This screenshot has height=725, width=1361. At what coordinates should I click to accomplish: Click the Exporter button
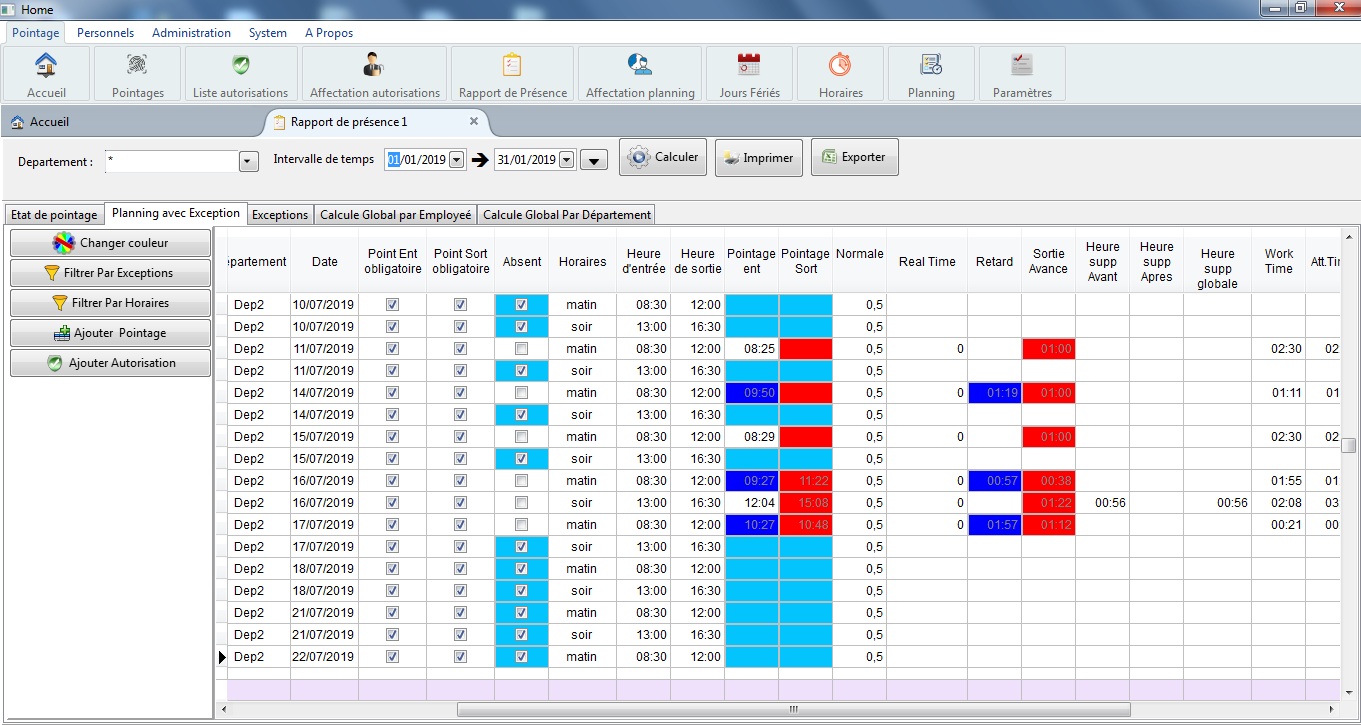[854, 158]
